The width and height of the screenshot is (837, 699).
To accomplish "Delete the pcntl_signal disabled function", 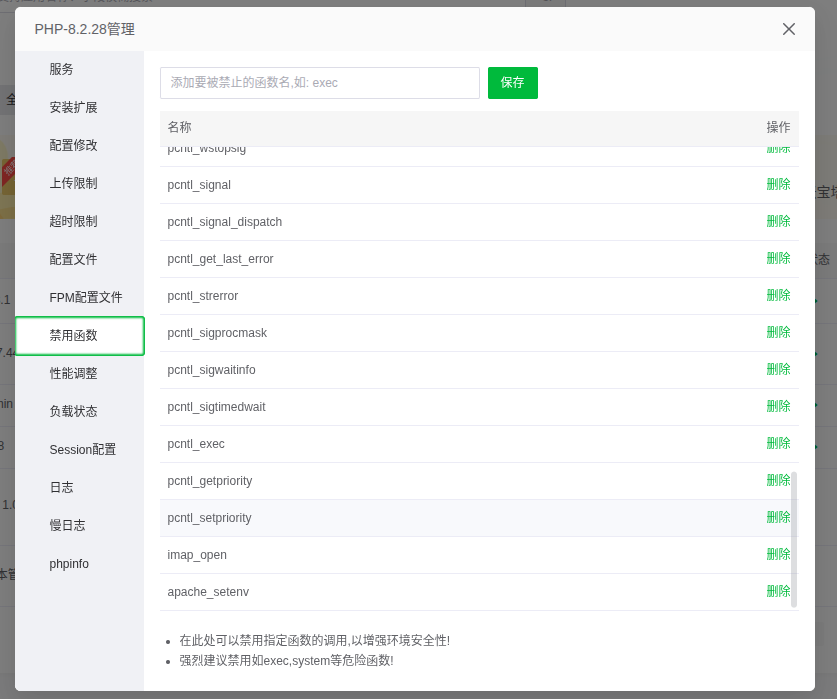I will click(778, 184).
